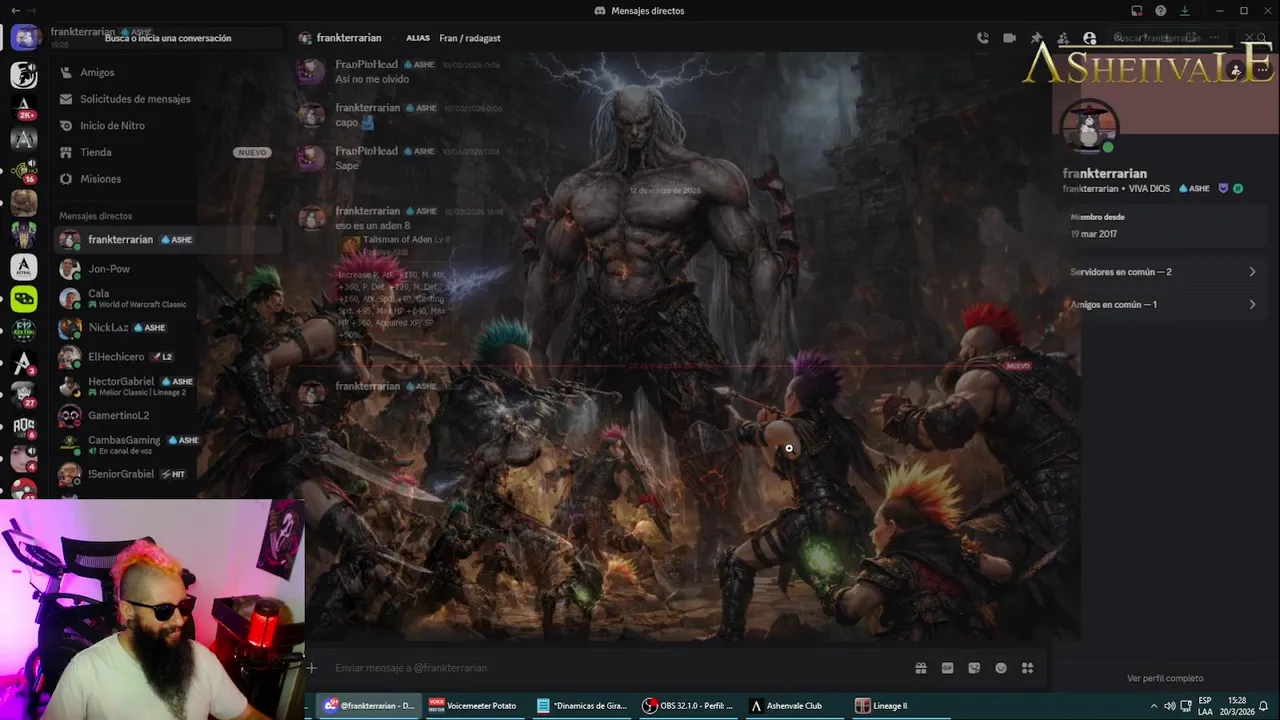Screen dimensions: 1280x720
Task: Click frankterrarian profile avatar in side panel
Action: (1090, 127)
